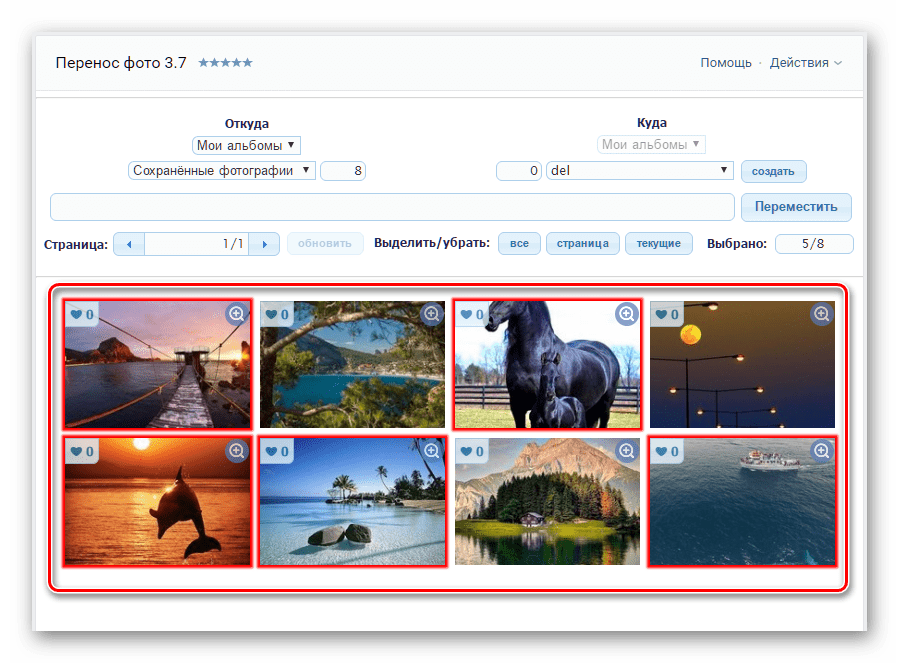Click the 'Выбрано' field showing 5/8
The width and height of the screenshot is (899, 663).
tap(814, 244)
